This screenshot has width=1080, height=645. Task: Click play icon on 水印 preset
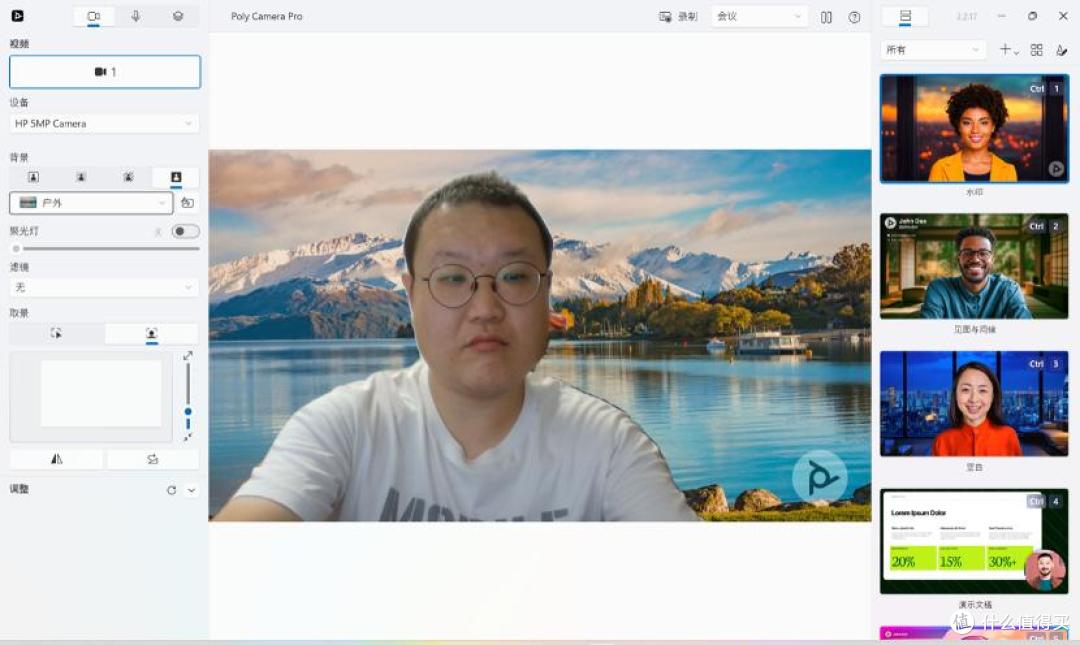(1056, 169)
